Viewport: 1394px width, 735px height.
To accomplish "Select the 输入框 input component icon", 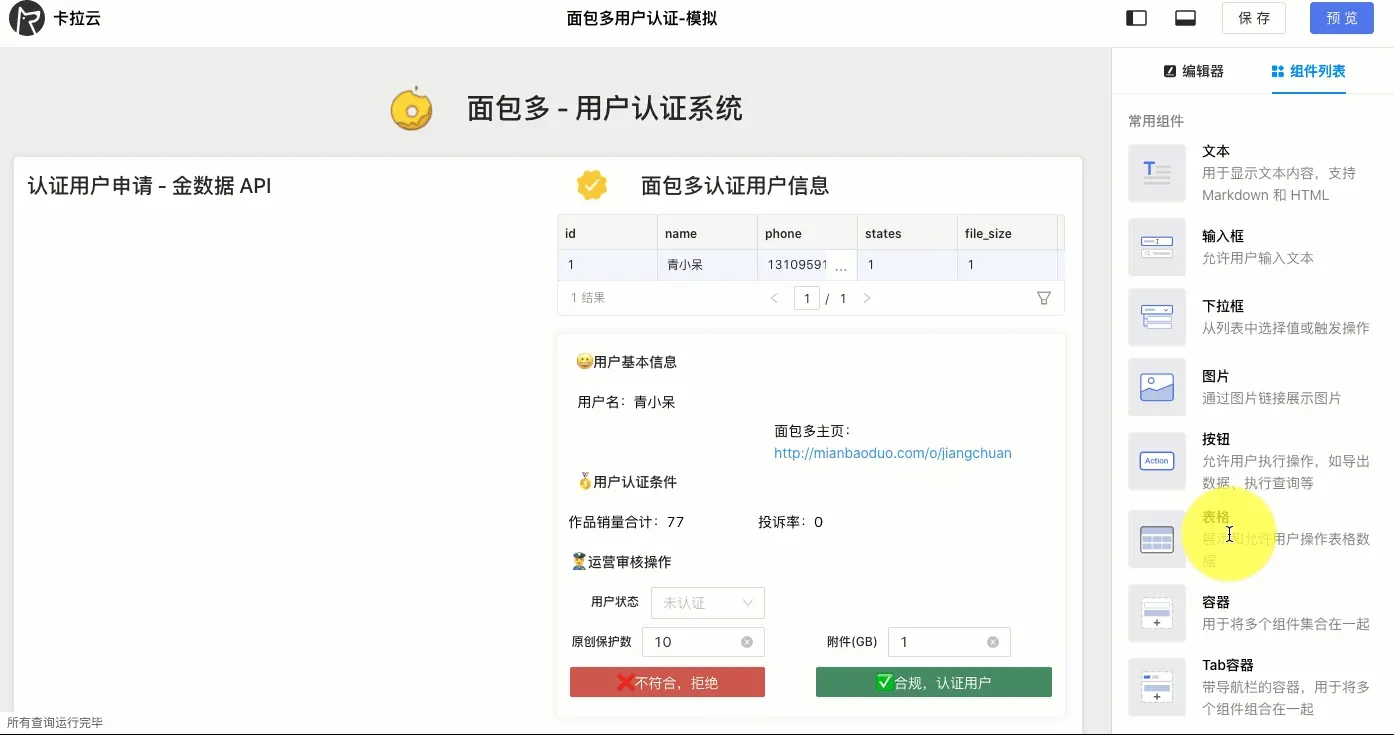I will (1156, 246).
